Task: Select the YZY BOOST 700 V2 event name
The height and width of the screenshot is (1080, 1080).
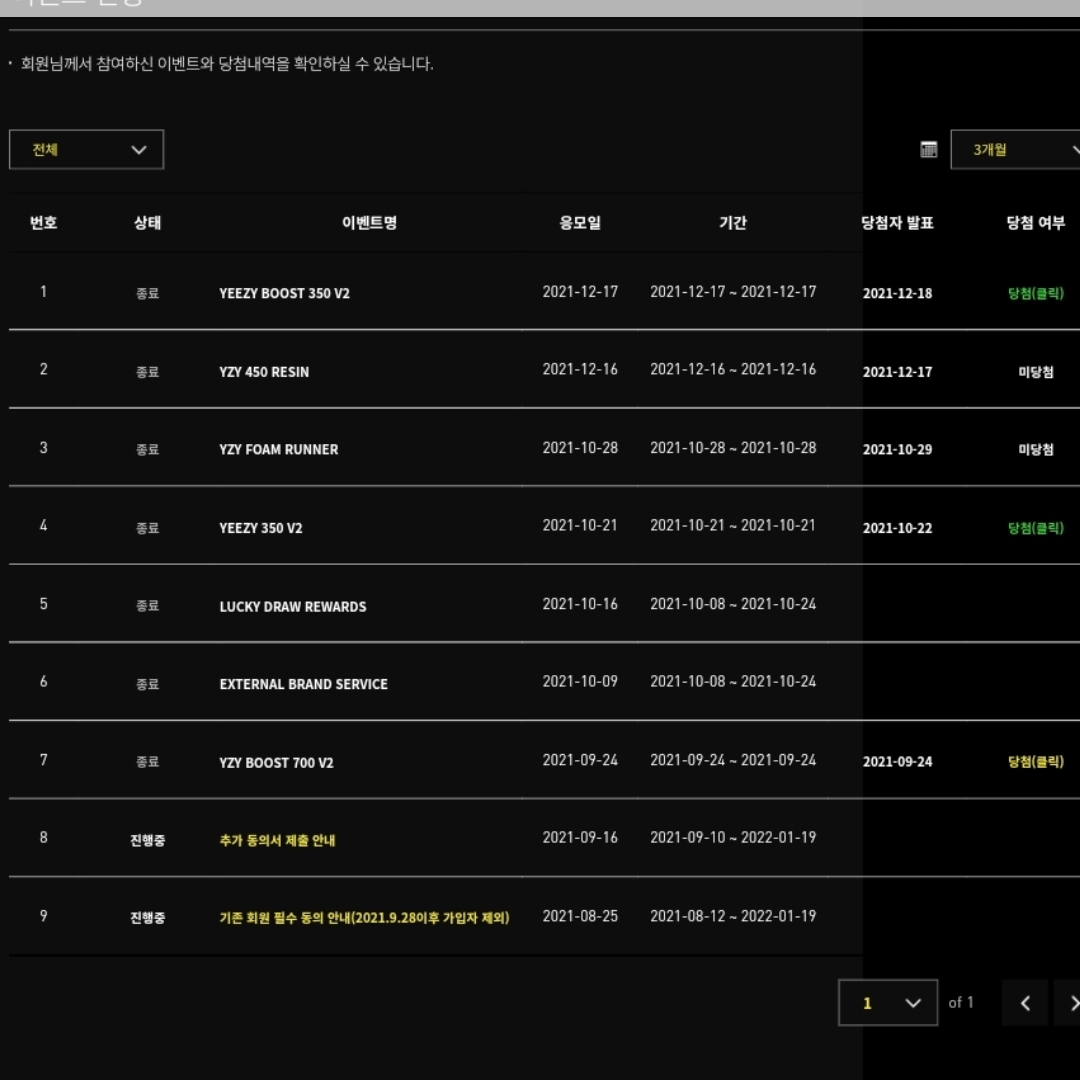Action: click(x=276, y=763)
